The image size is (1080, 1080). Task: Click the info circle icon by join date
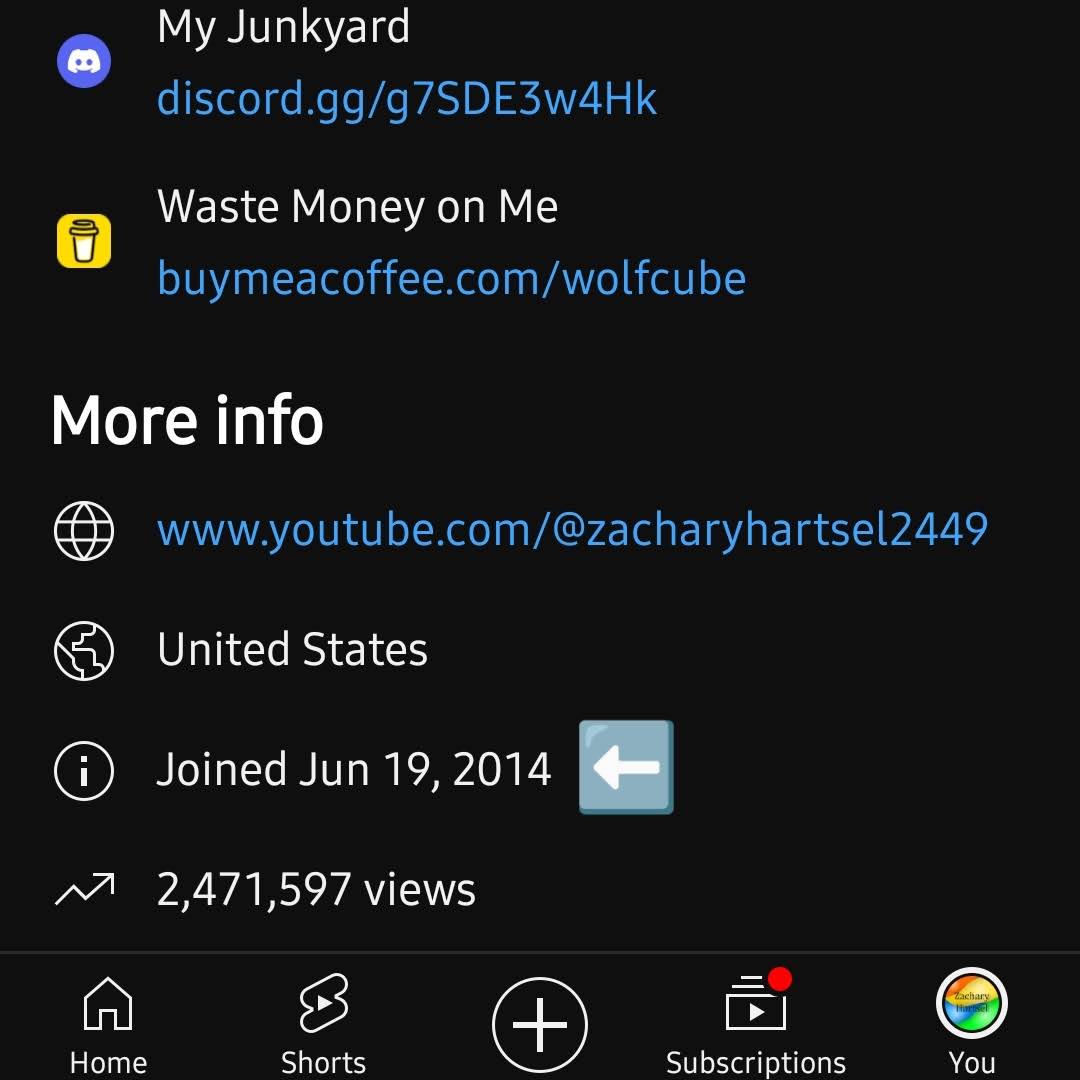point(84,770)
